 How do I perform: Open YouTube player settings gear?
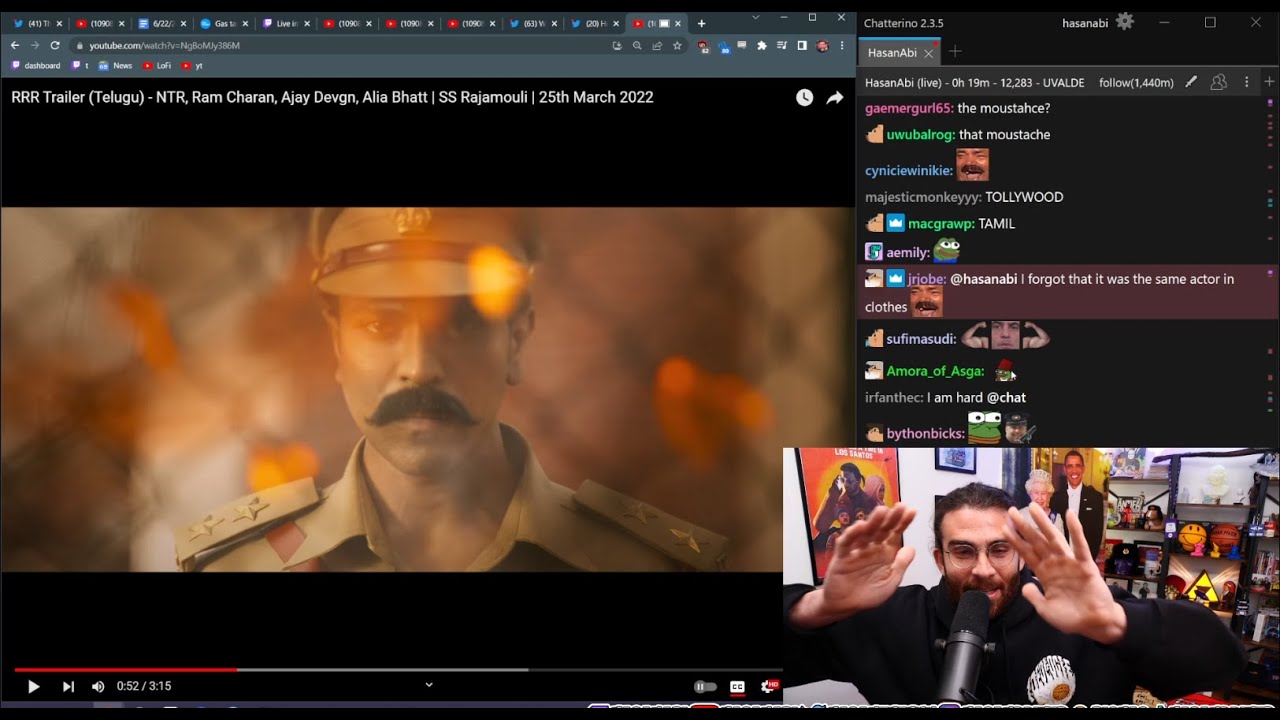[769, 687]
